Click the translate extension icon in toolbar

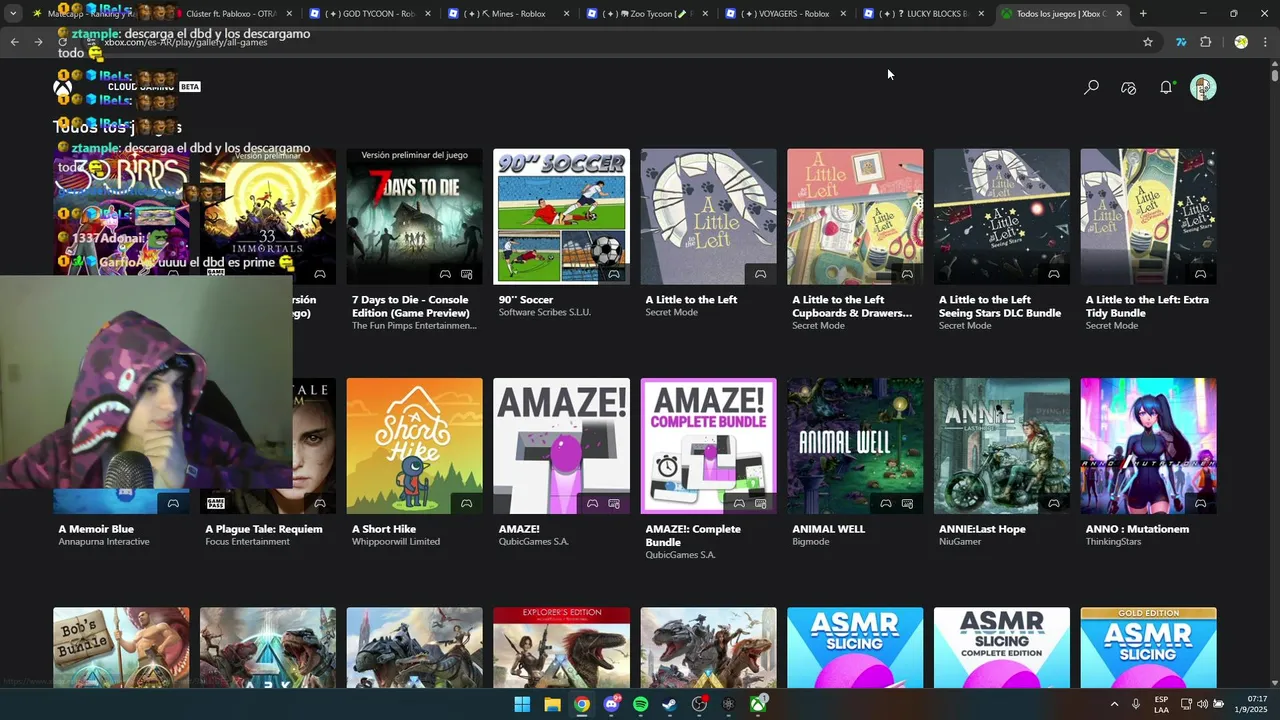(1181, 42)
